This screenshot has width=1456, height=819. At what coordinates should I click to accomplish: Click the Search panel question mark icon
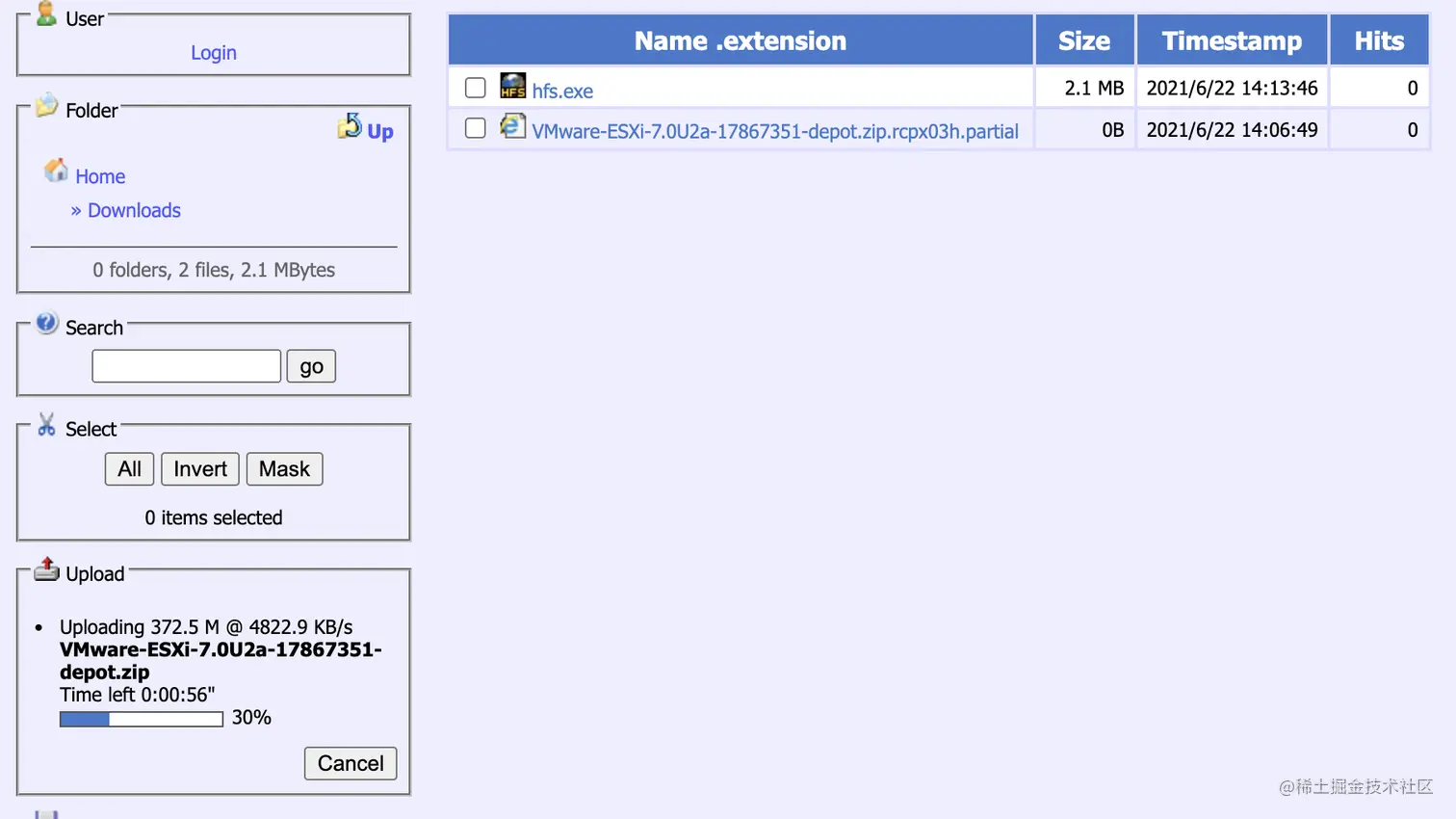(x=47, y=323)
